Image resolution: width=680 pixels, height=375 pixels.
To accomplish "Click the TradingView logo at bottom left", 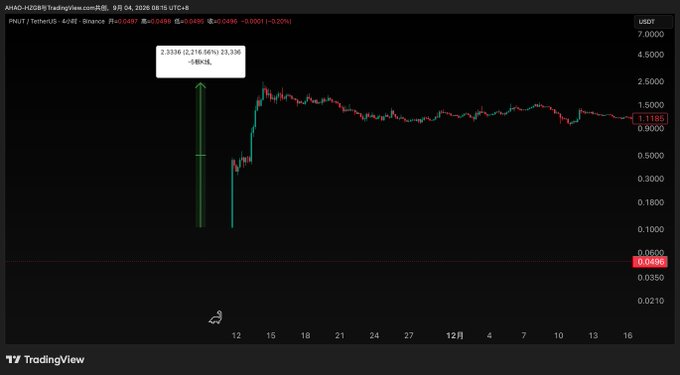I will [45, 359].
